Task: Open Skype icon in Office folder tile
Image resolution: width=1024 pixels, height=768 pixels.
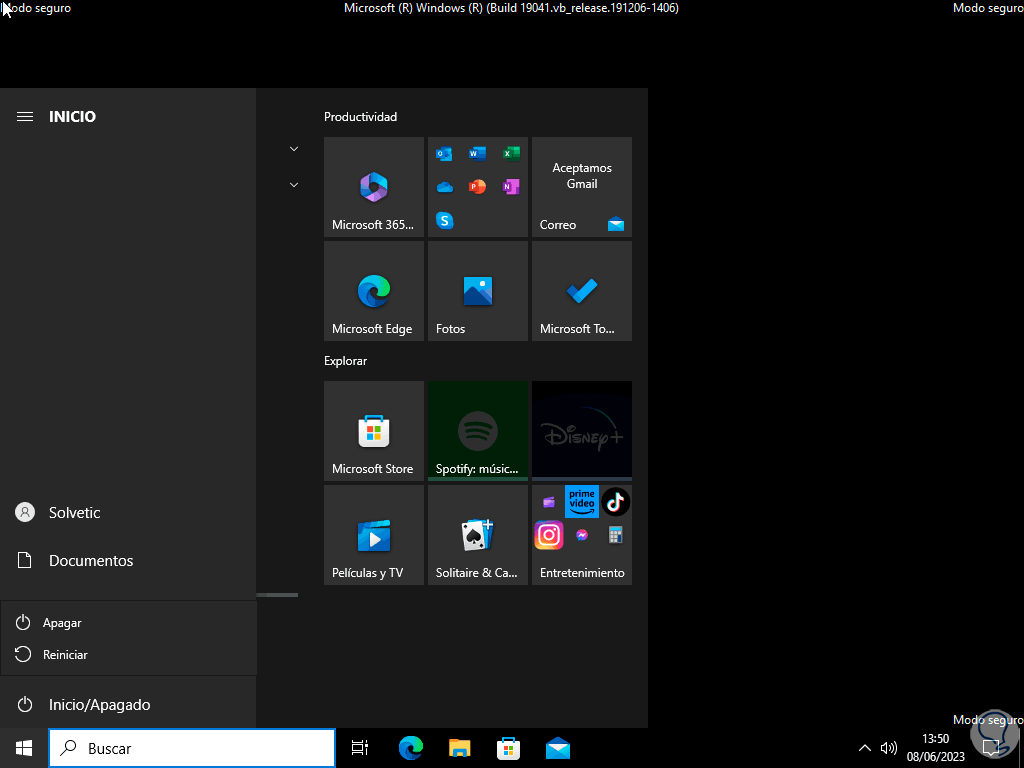Action: 445,221
